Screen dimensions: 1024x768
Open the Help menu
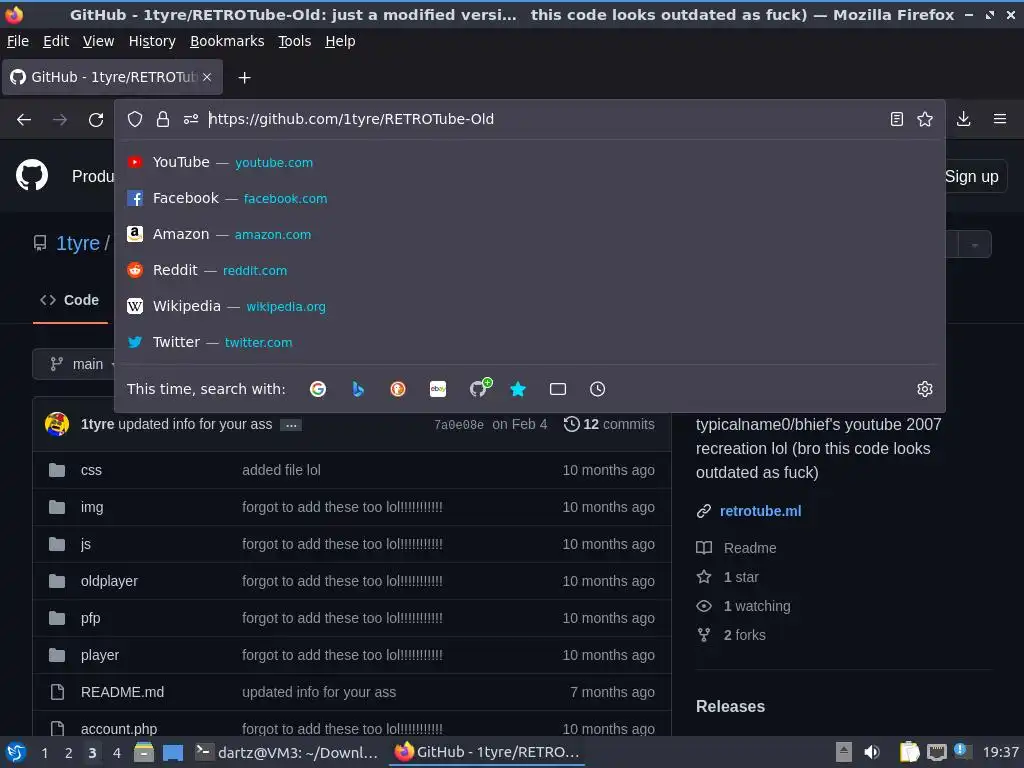point(340,41)
